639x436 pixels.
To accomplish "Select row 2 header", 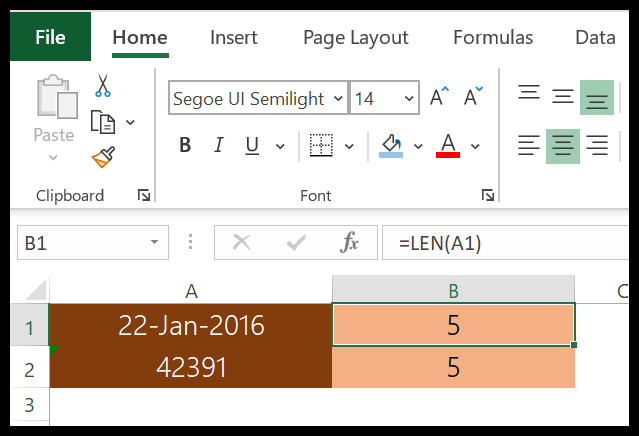I will click(x=29, y=369).
